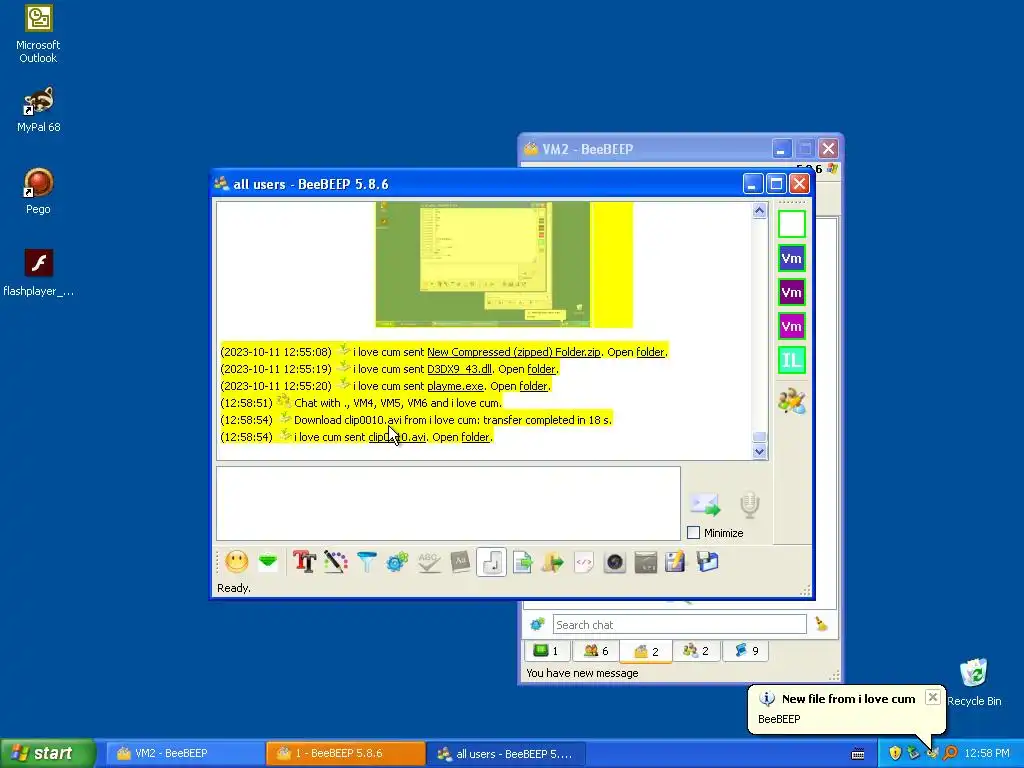Enable the Minimize checkbox
This screenshot has width=1024, height=768.
coord(694,533)
